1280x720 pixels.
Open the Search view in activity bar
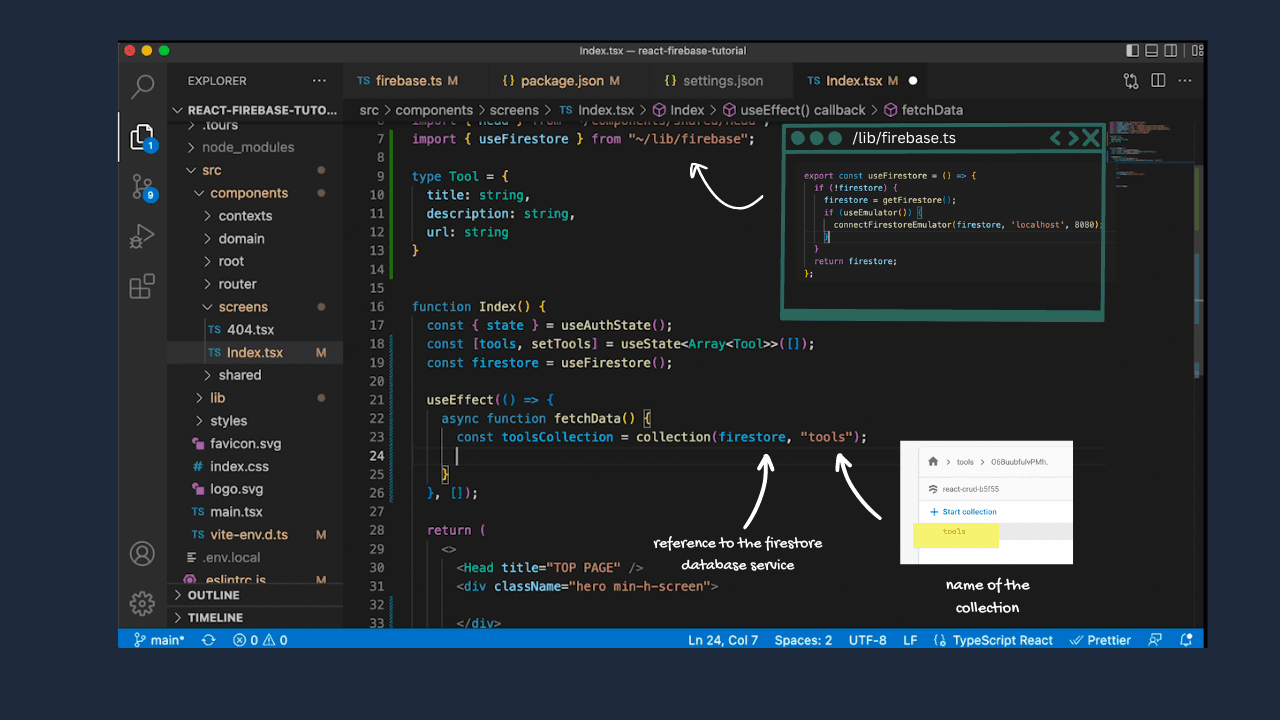click(142, 86)
